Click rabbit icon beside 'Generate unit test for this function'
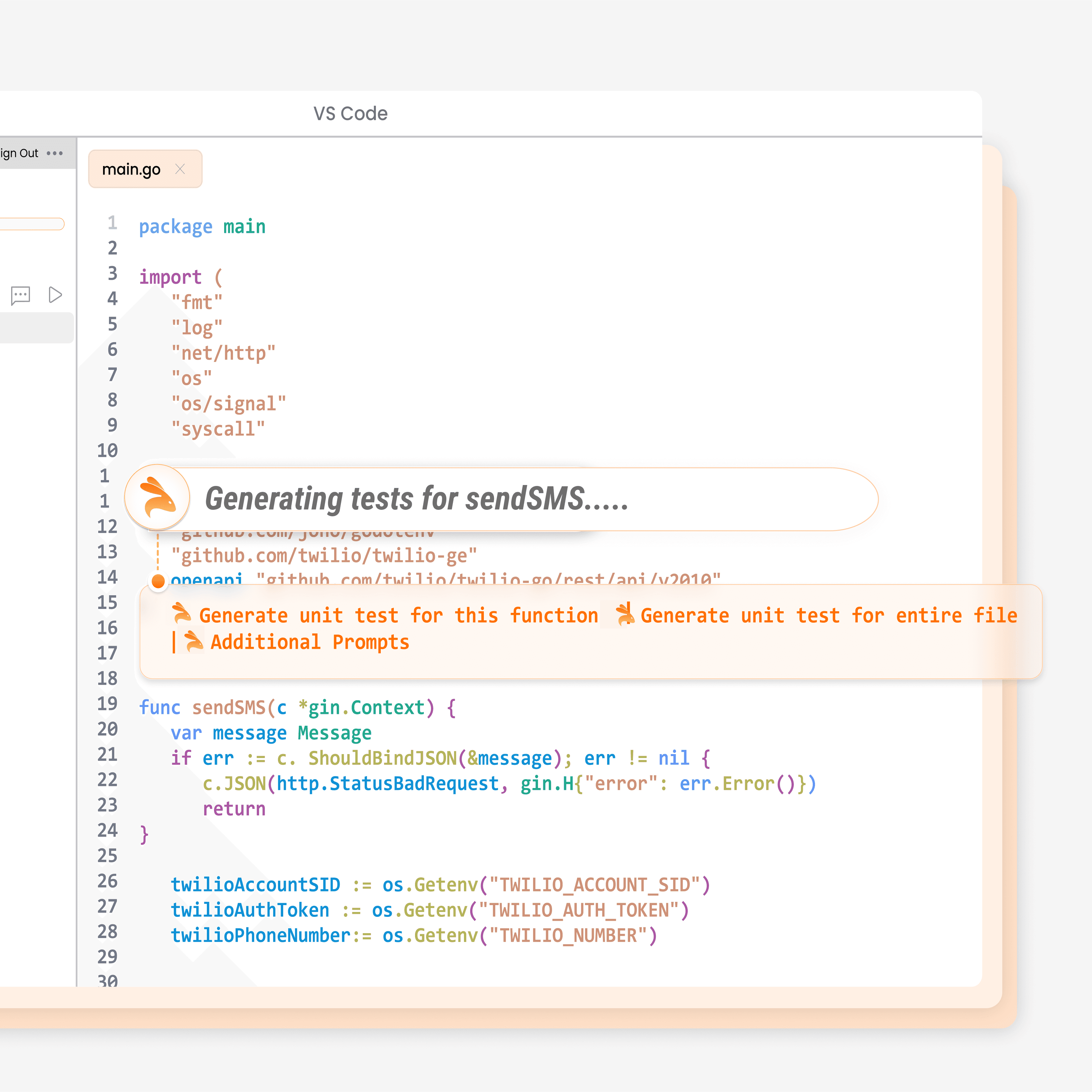 (x=182, y=613)
